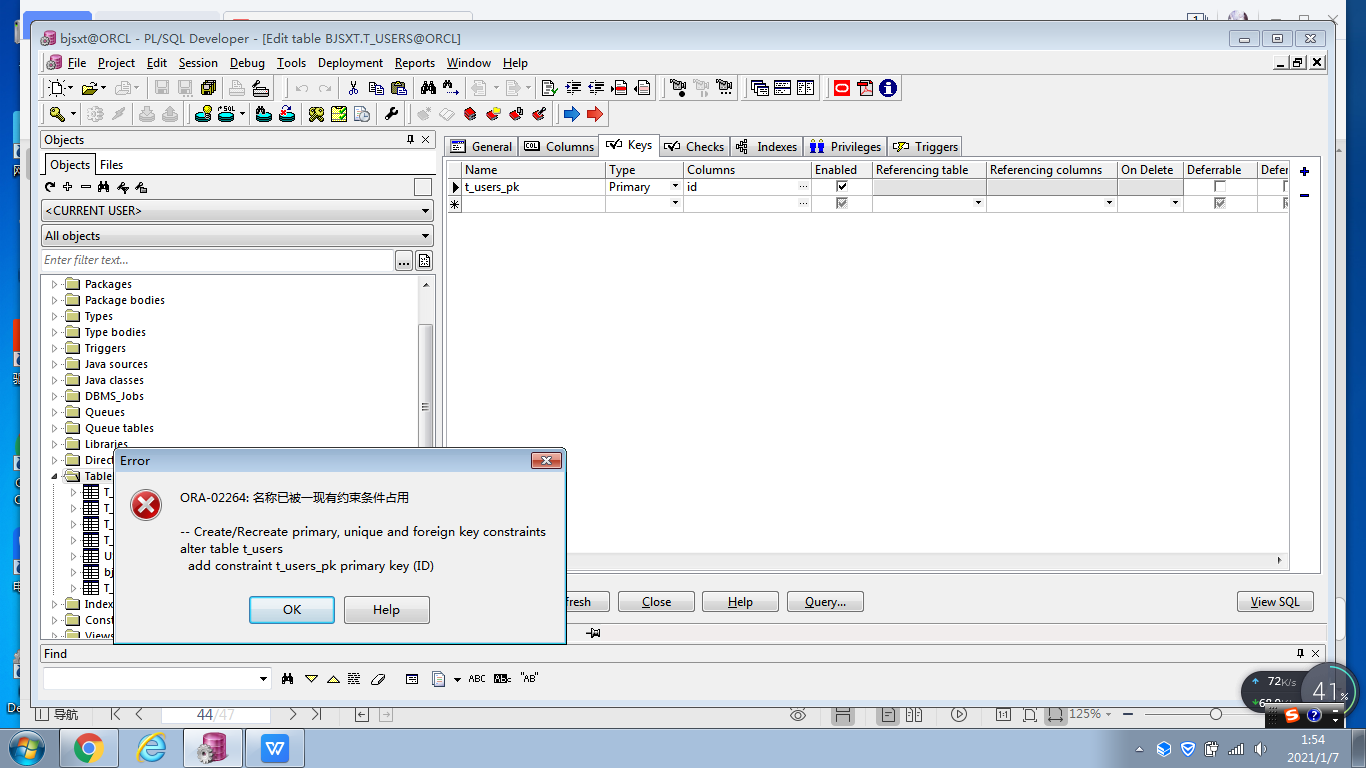Click the blue minus remove key icon
The width and height of the screenshot is (1366, 768).
(1304, 195)
